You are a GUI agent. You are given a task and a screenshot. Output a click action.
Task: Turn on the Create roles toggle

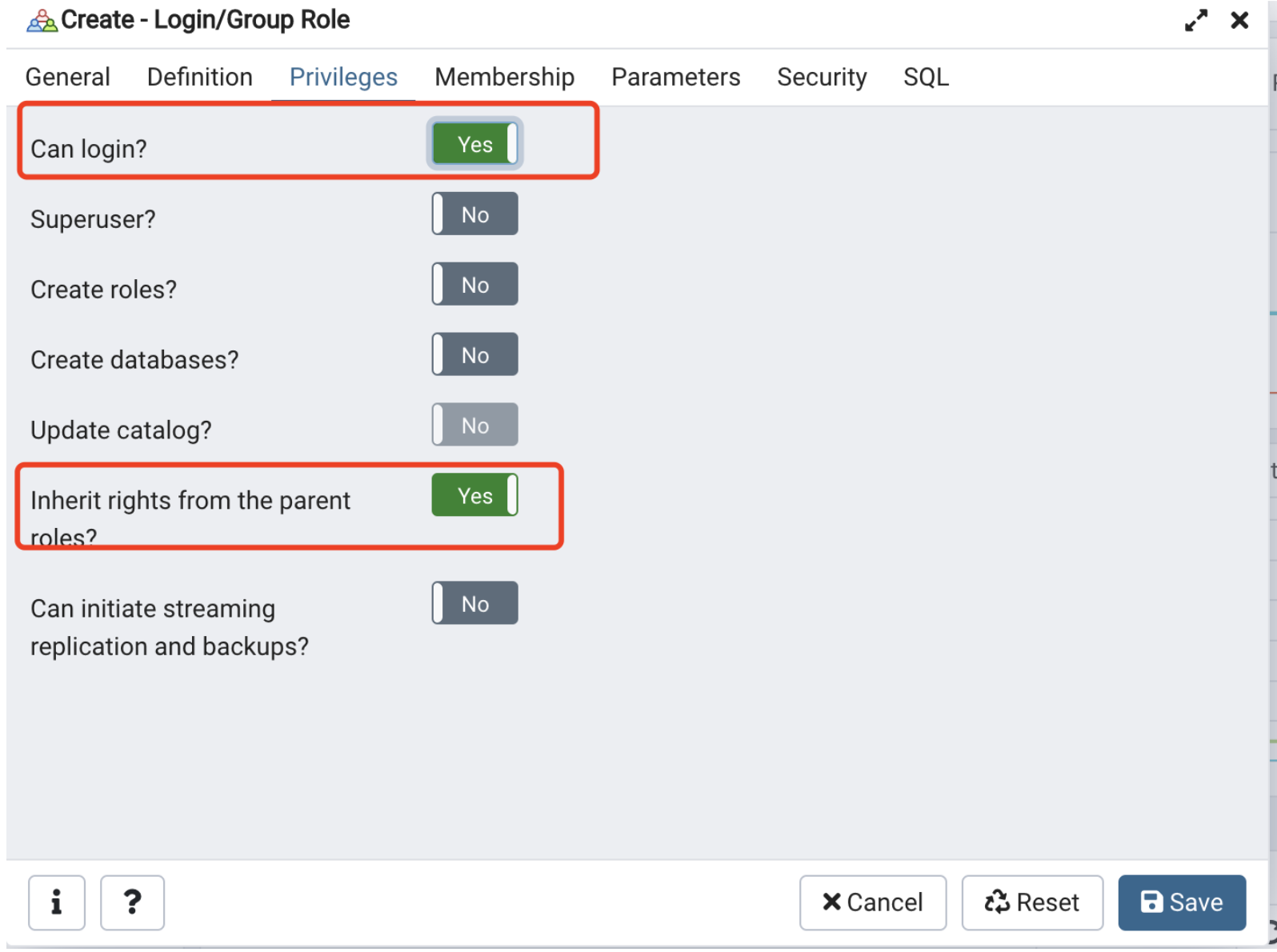tap(474, 284)
